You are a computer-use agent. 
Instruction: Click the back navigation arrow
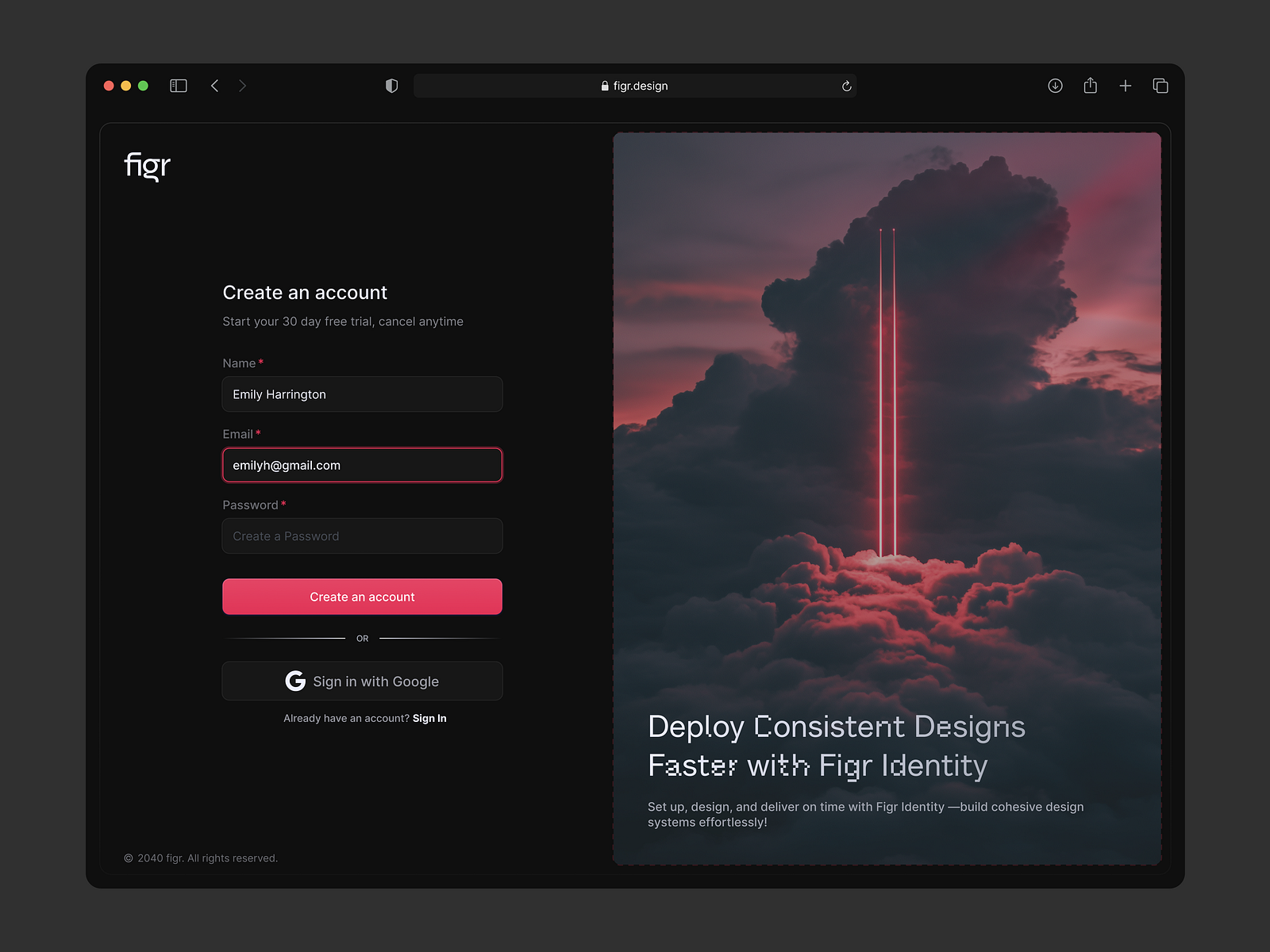[x=214, y=85]
